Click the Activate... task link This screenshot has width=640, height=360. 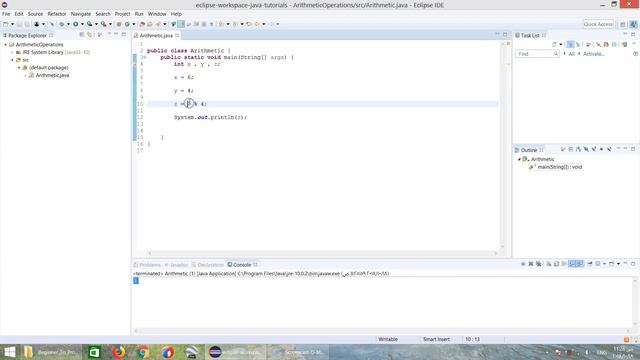click(593, 54)
